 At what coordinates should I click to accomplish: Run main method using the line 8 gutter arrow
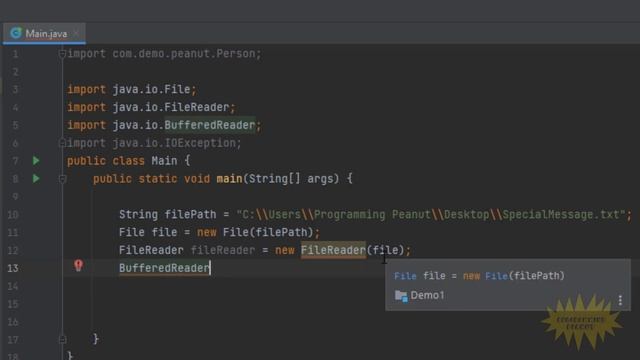pyautogui.click(x=36, y=178)
